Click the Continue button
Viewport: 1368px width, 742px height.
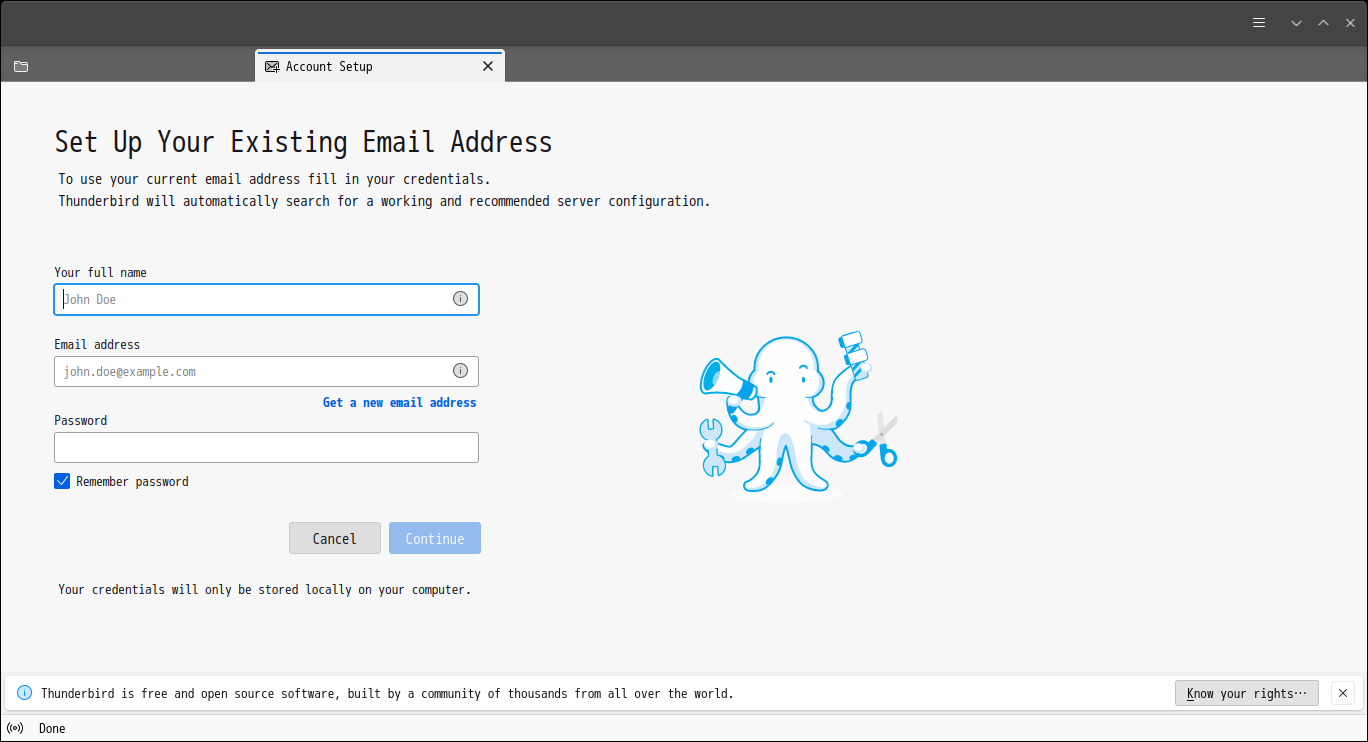point(434,538)
